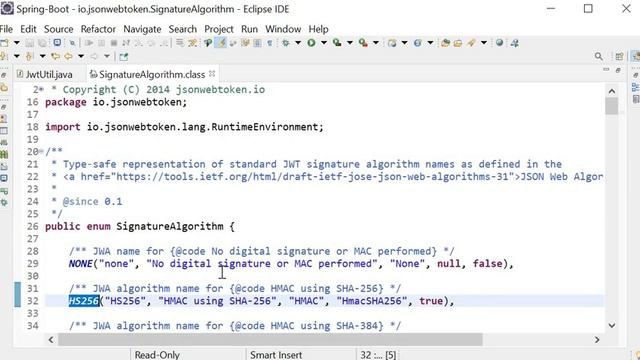Click the vertical scrollbar up arrow
This screenshot has width=640, height=360.
611,91
